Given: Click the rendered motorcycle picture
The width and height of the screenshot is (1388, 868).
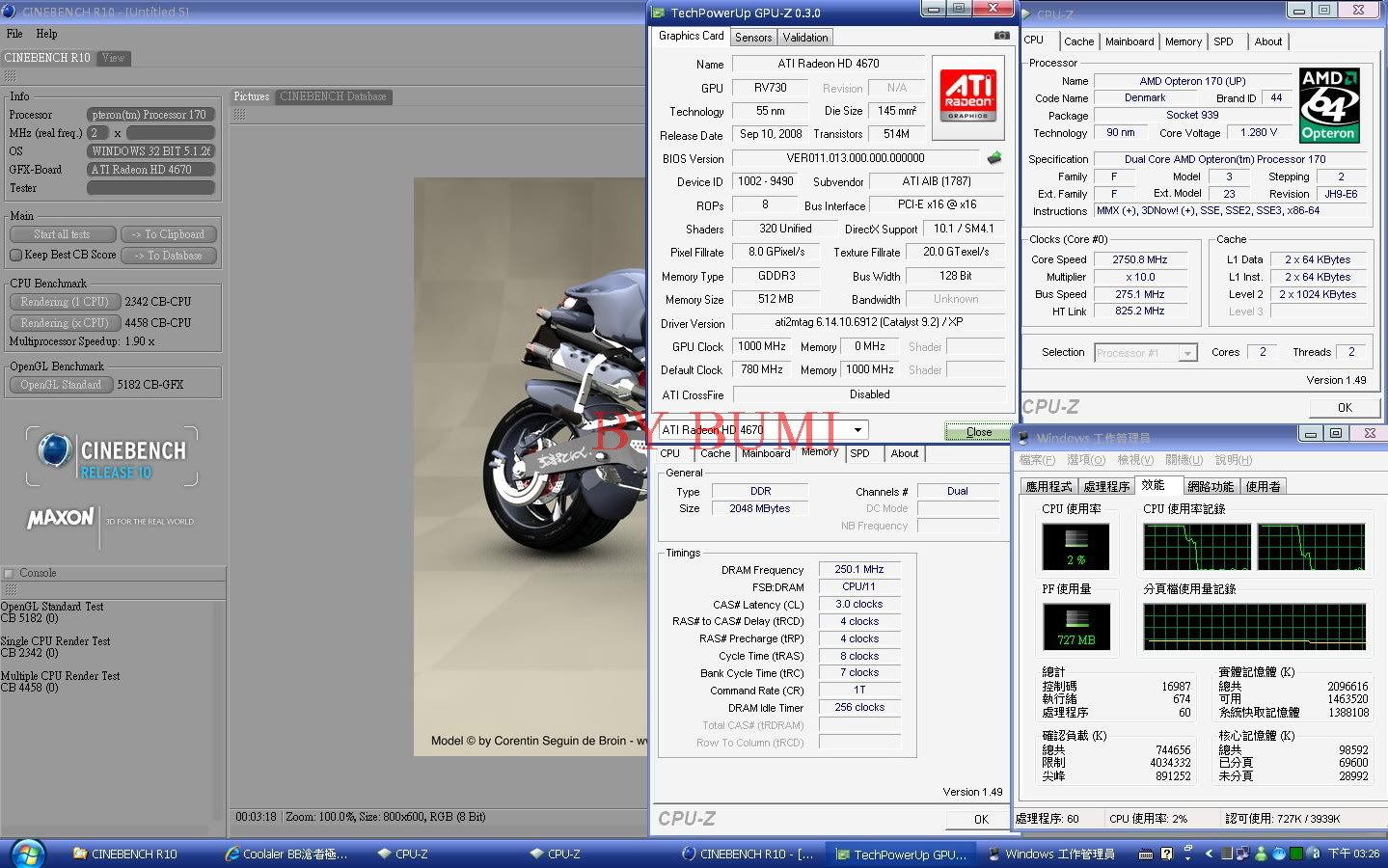Looking at the screenshot, I should coord(532,467).
